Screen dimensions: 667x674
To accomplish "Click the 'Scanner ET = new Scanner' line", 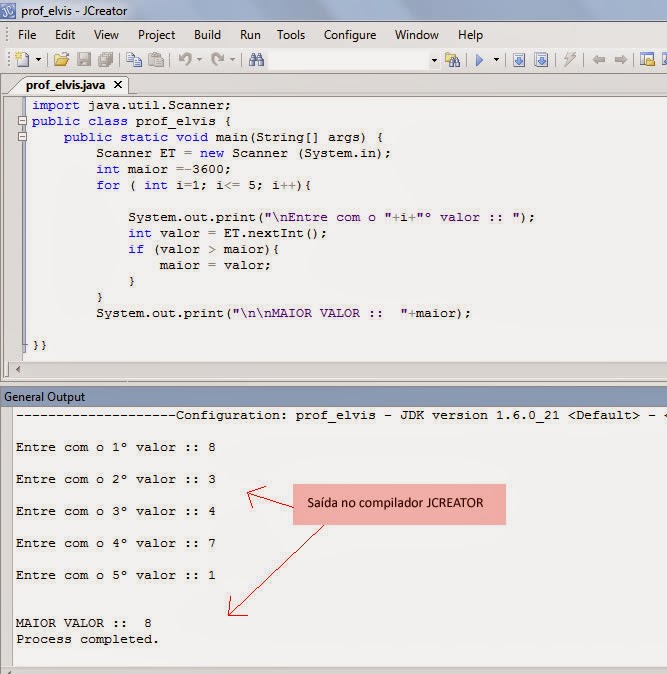I will click(243, 153).
